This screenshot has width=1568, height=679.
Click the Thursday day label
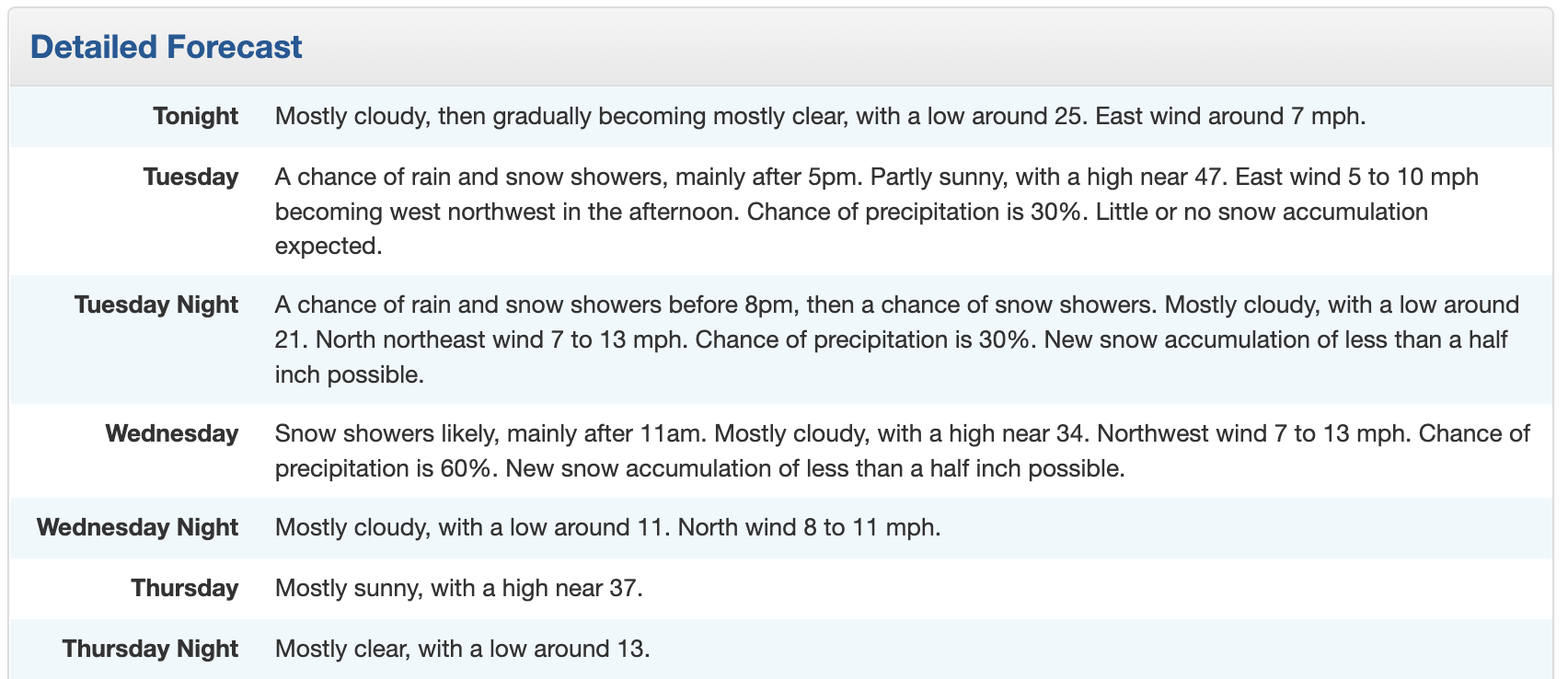[x=185, y=588]
